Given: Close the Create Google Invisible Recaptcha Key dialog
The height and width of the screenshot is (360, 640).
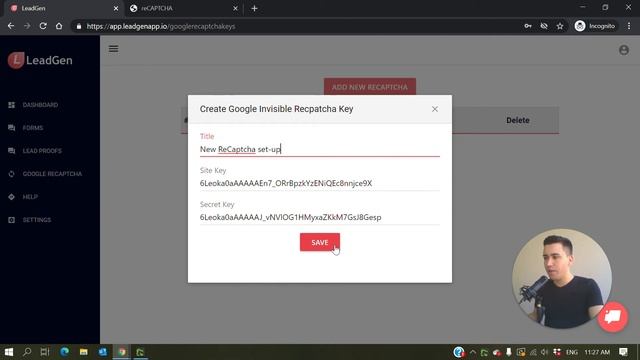Looking at the screenshot, I should point(435,109).
